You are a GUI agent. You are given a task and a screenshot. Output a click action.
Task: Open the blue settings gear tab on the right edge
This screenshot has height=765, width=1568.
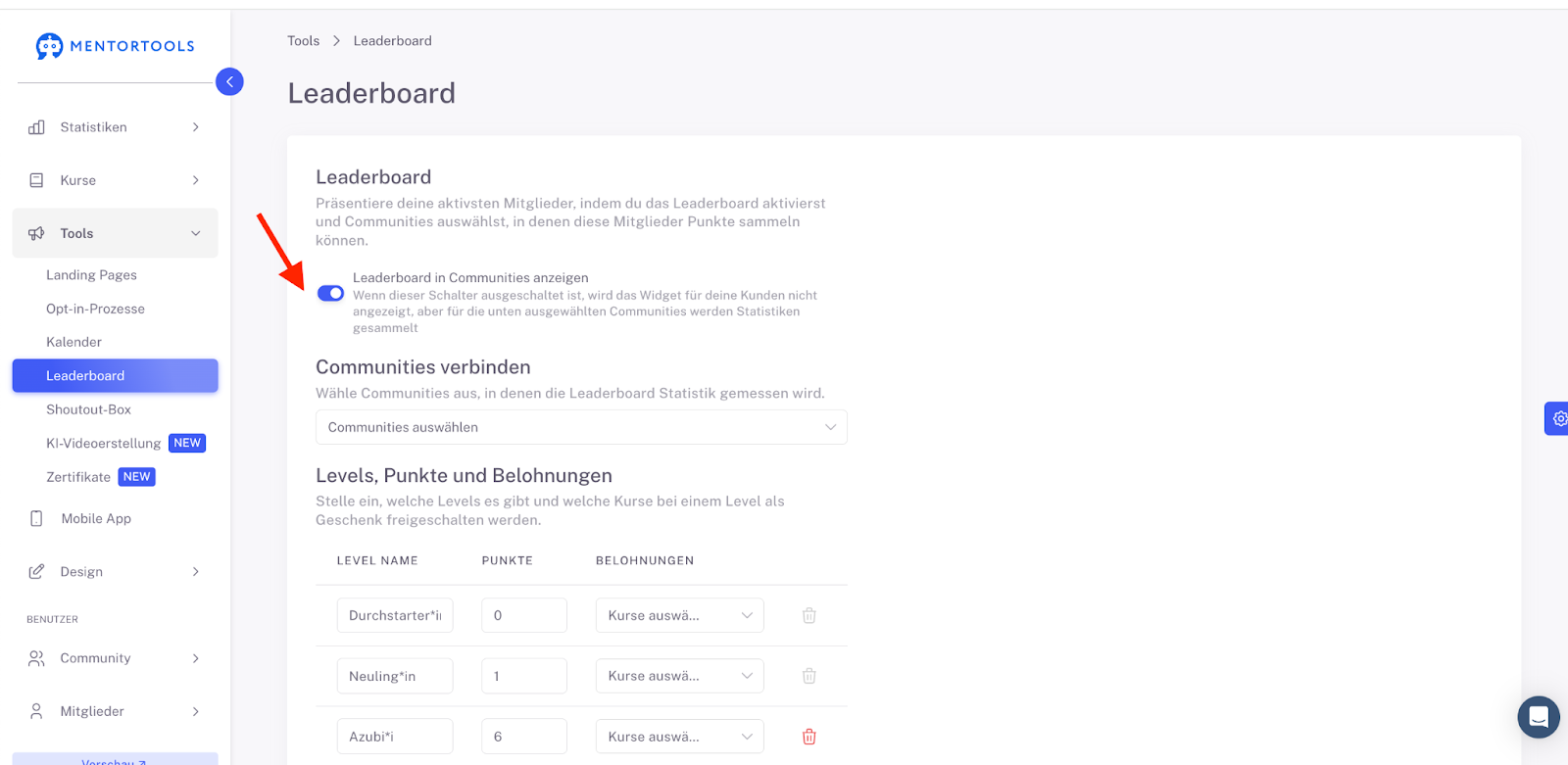coord(1557,418)
